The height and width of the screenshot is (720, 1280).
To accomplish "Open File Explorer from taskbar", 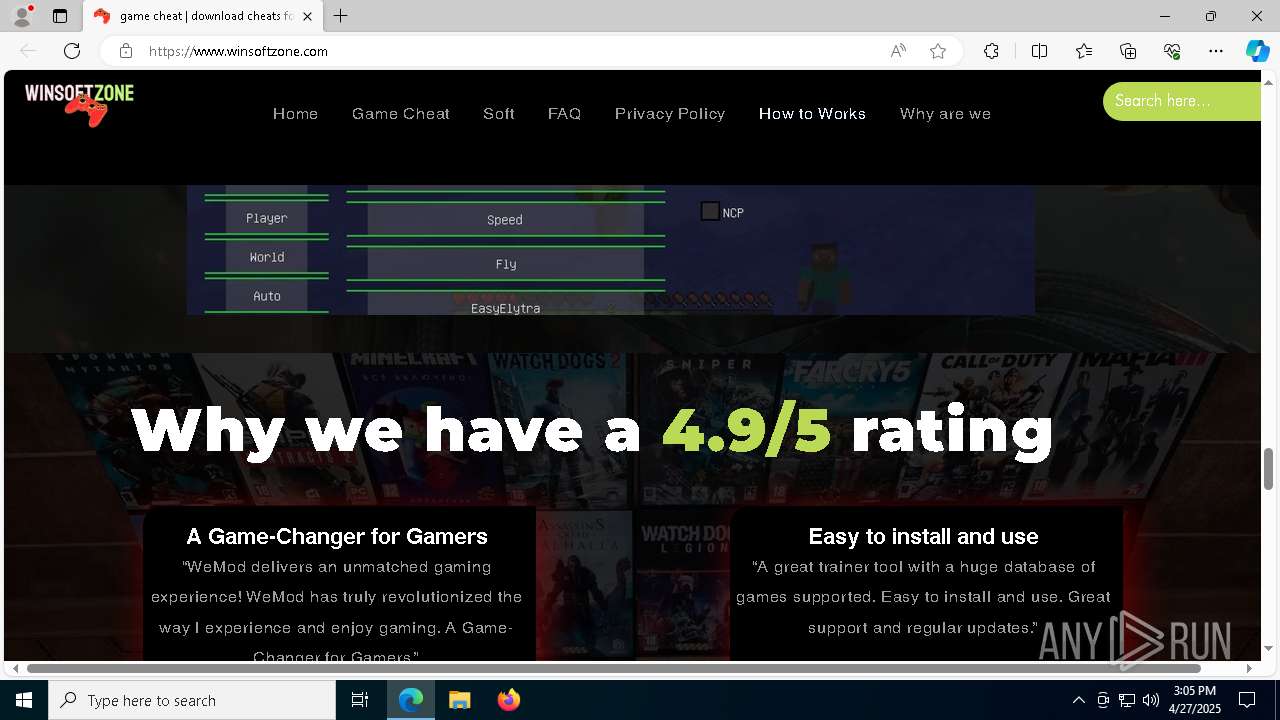I will 459,700.
